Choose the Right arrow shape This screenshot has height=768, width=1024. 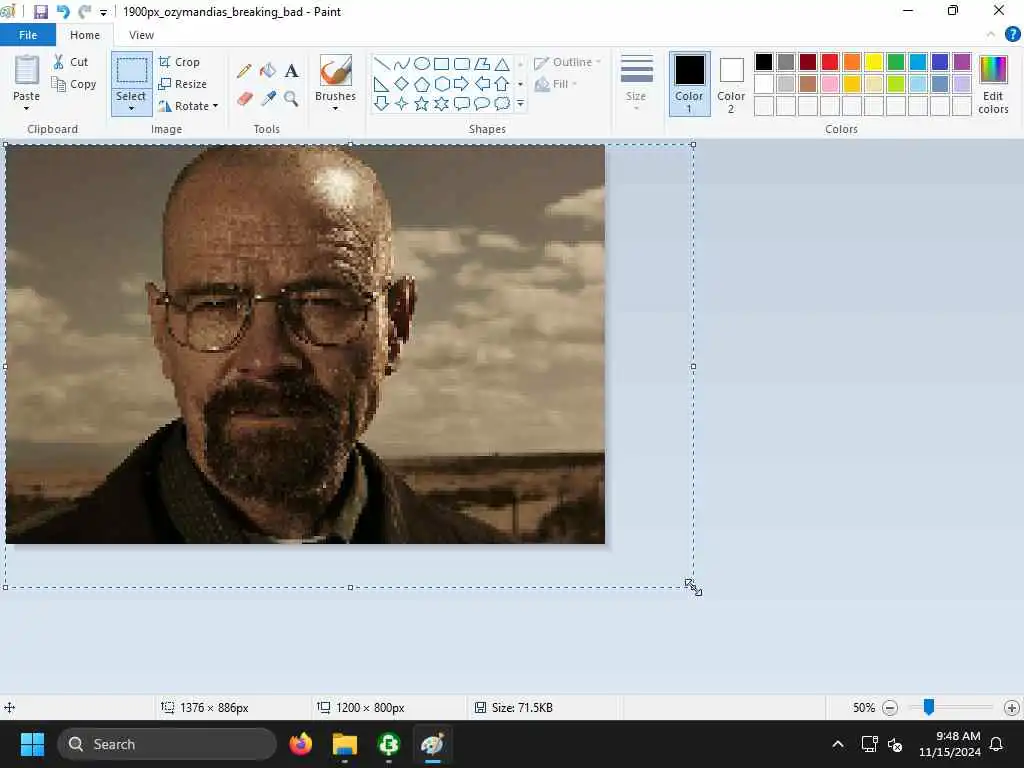pyautogui.click(x=462, y=84)
